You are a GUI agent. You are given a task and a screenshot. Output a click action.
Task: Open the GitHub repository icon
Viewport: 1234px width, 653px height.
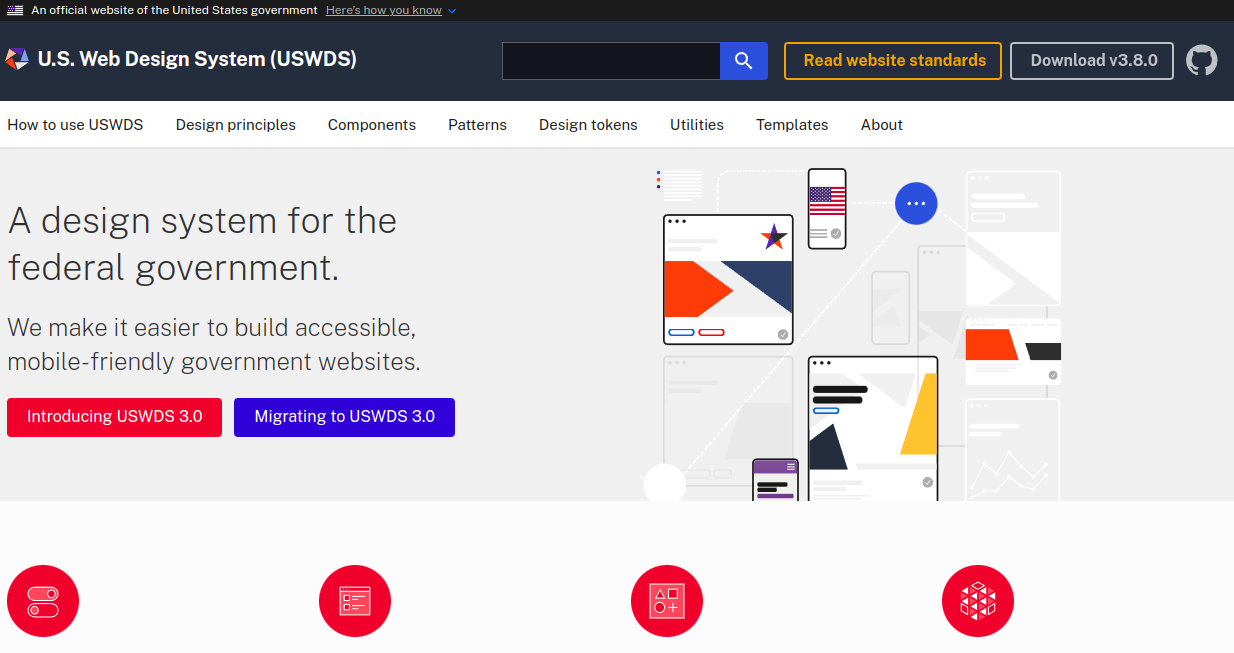1202,60
